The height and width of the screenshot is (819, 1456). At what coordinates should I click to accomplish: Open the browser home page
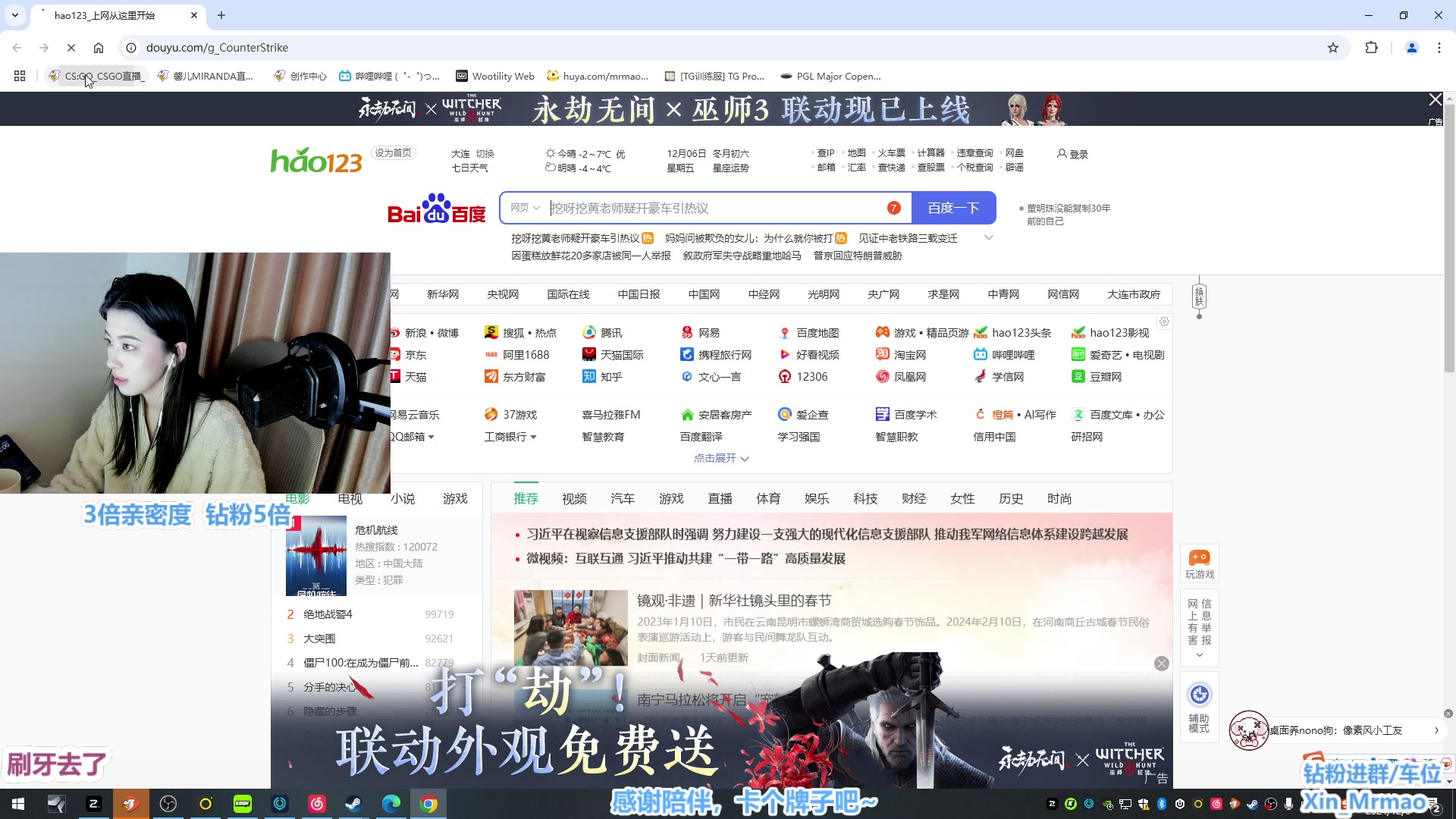coord(99,48)
